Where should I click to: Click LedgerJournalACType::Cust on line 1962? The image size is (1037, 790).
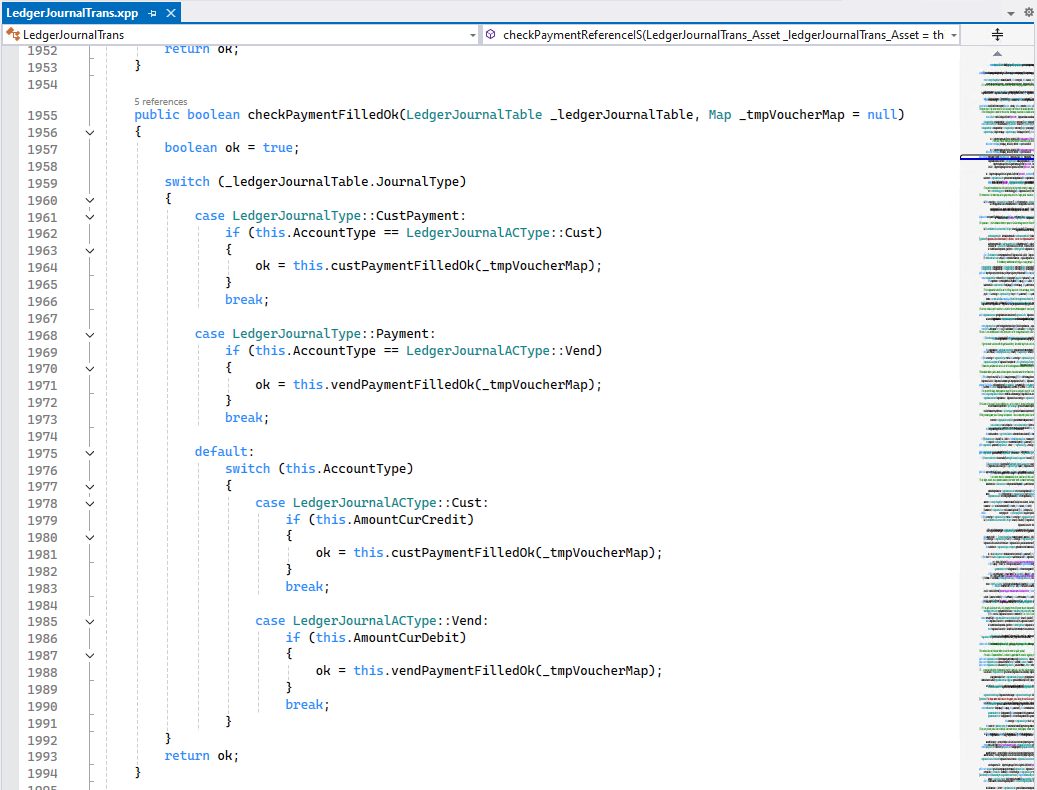pyautogui.click(x=501, y=233)
